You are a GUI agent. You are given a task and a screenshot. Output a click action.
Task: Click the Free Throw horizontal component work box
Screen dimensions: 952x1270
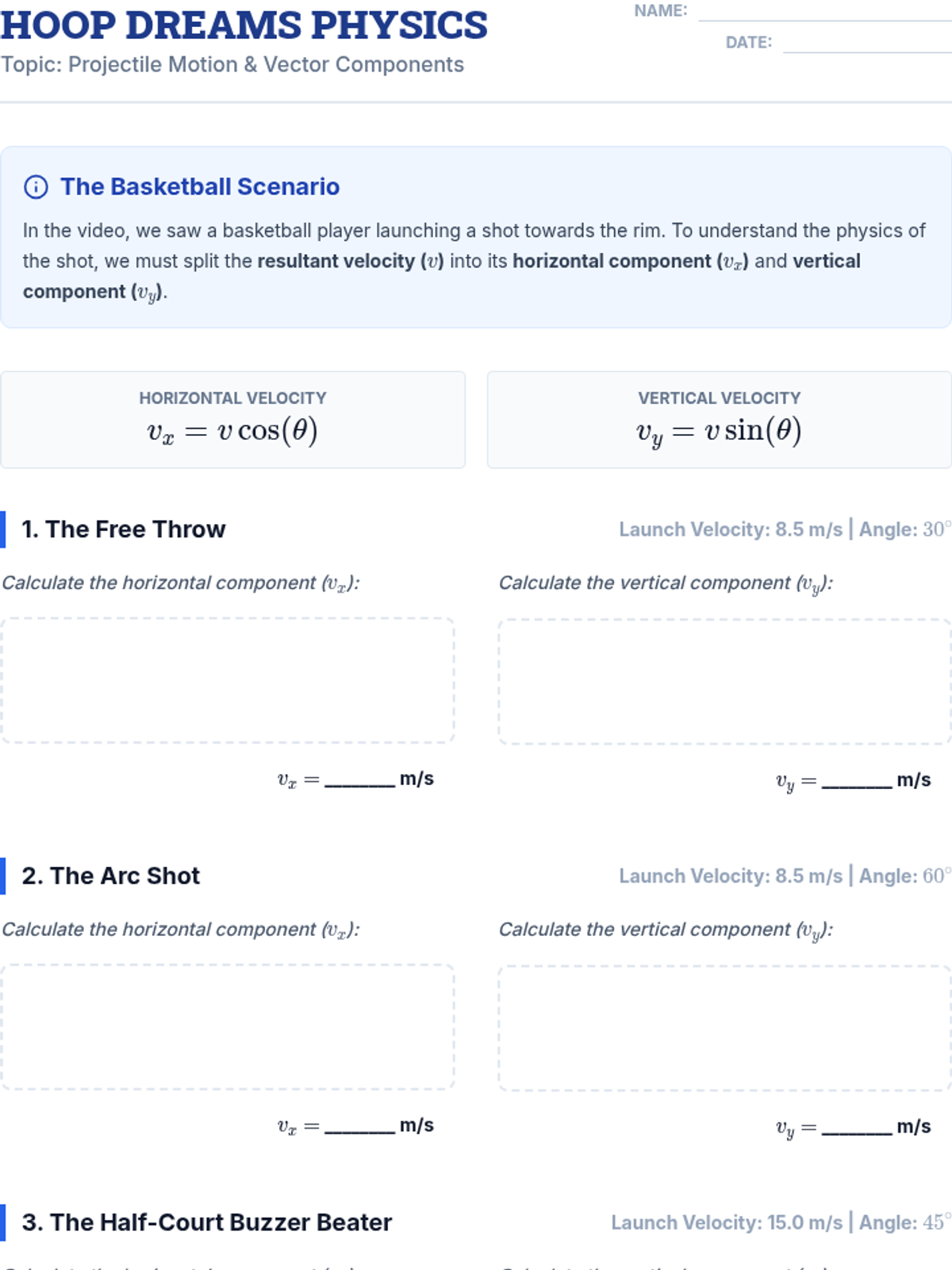coord(228,680)
